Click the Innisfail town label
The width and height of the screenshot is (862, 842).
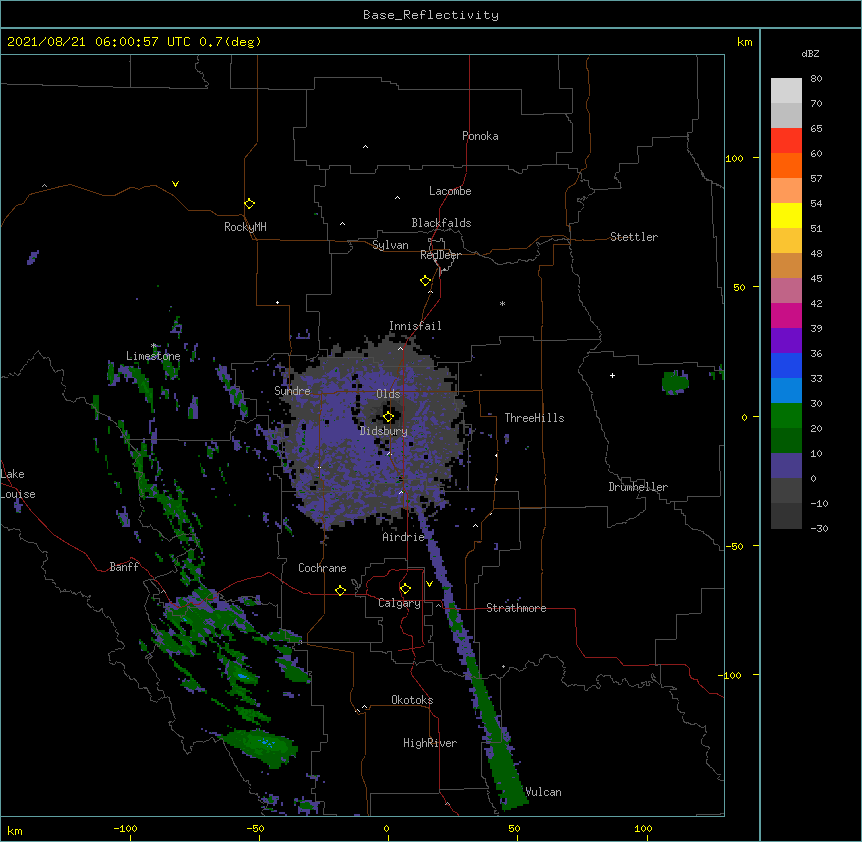coord(415,326)
